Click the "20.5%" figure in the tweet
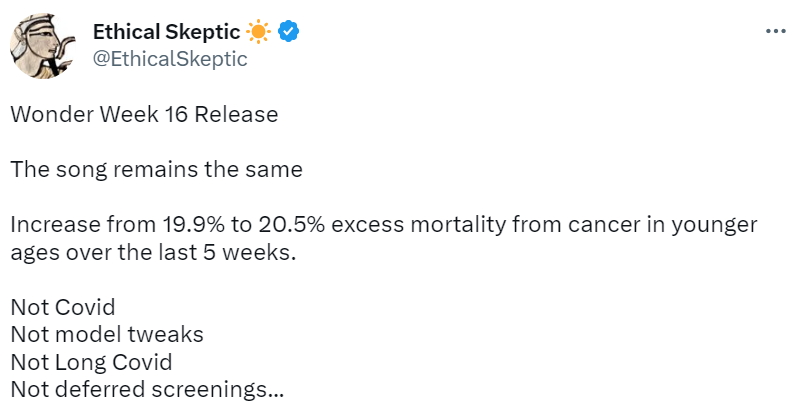The image size is (800, 408). 293,224
